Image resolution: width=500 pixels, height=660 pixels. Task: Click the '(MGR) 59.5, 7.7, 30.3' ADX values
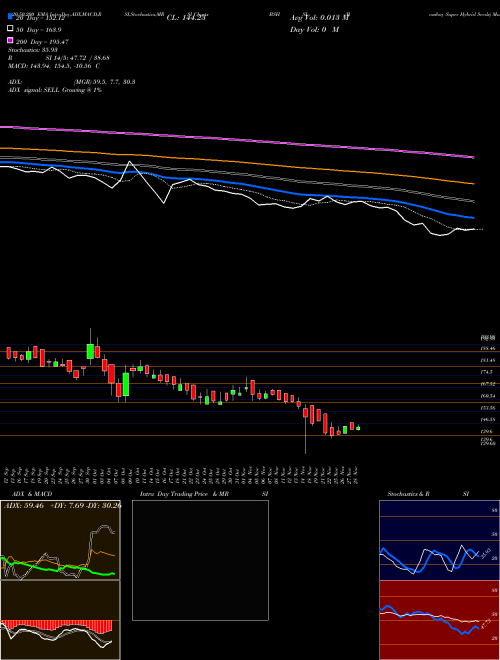[104, 82]
